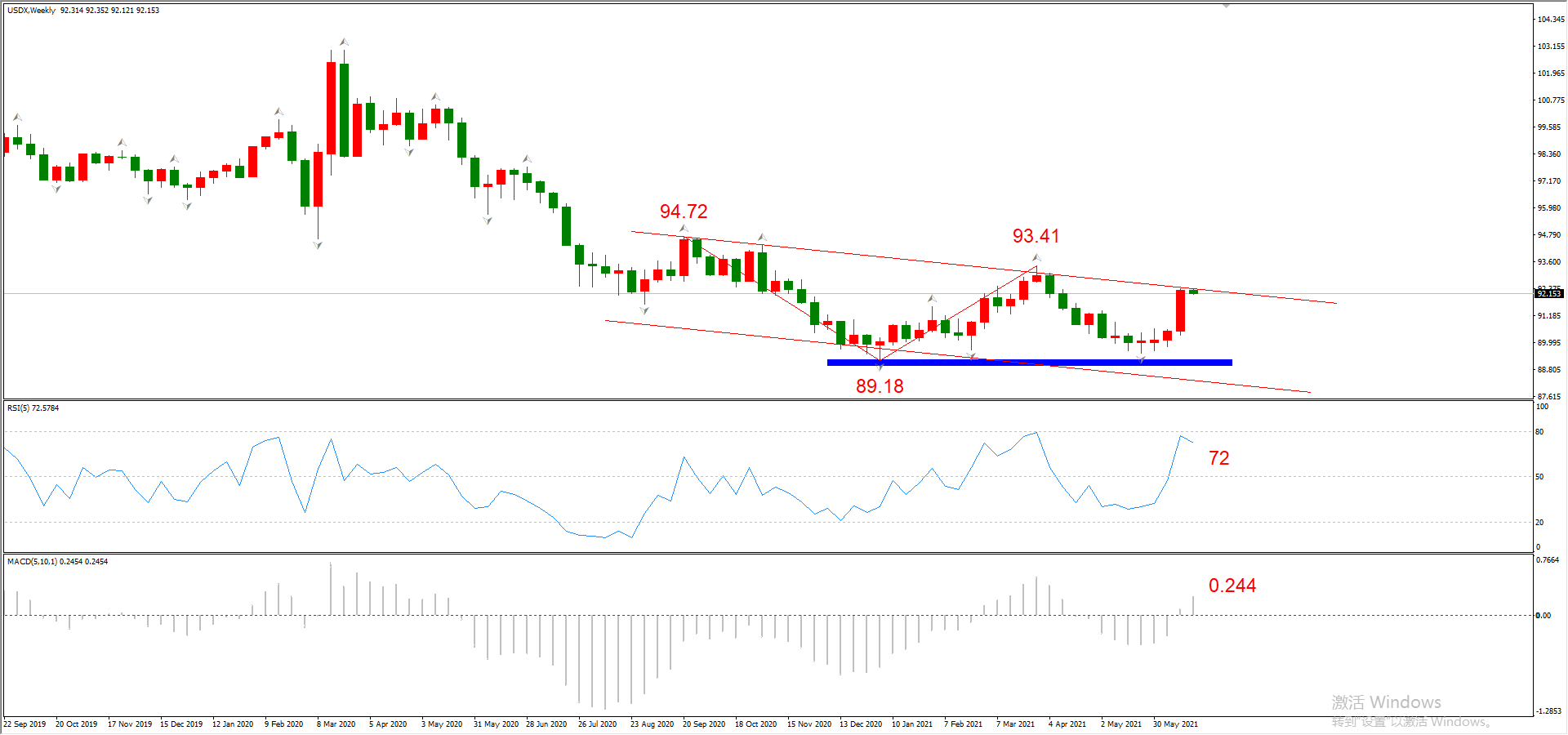
Task: Click the fractal arrow above the March 2020 peak
Action: pyautogui.click(x=344, y=42)
